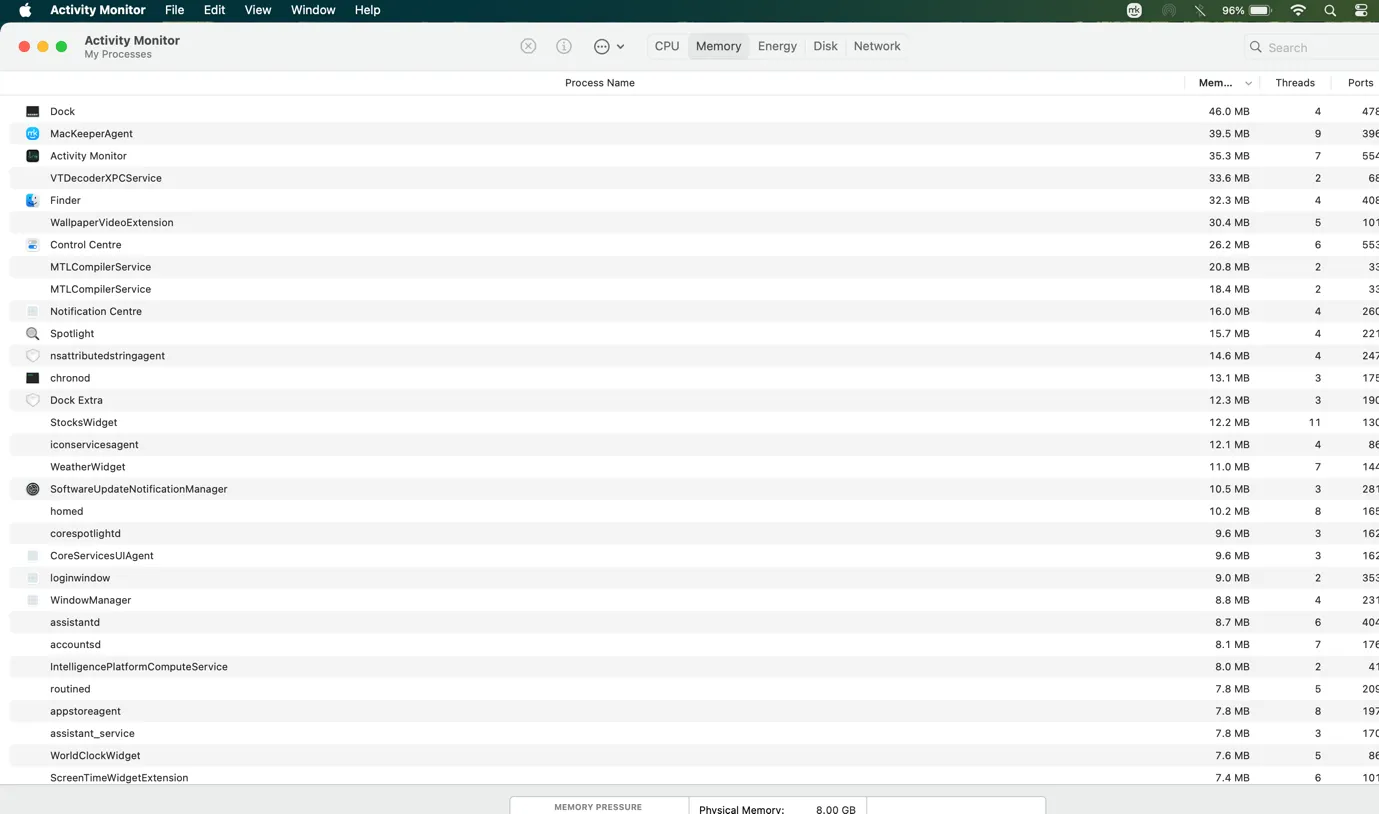Click the AirDrop menu bar status icon
This screenshot has width=1379, height=814.
(x=1168, y=10)
